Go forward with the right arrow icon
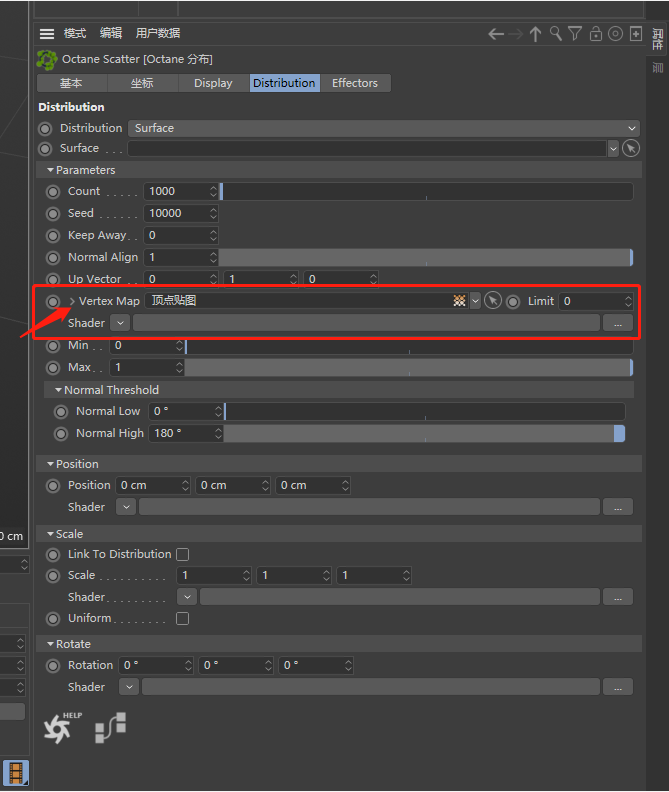Image resolution: width=669 pixels, height=792 pixels. (516, 34)
